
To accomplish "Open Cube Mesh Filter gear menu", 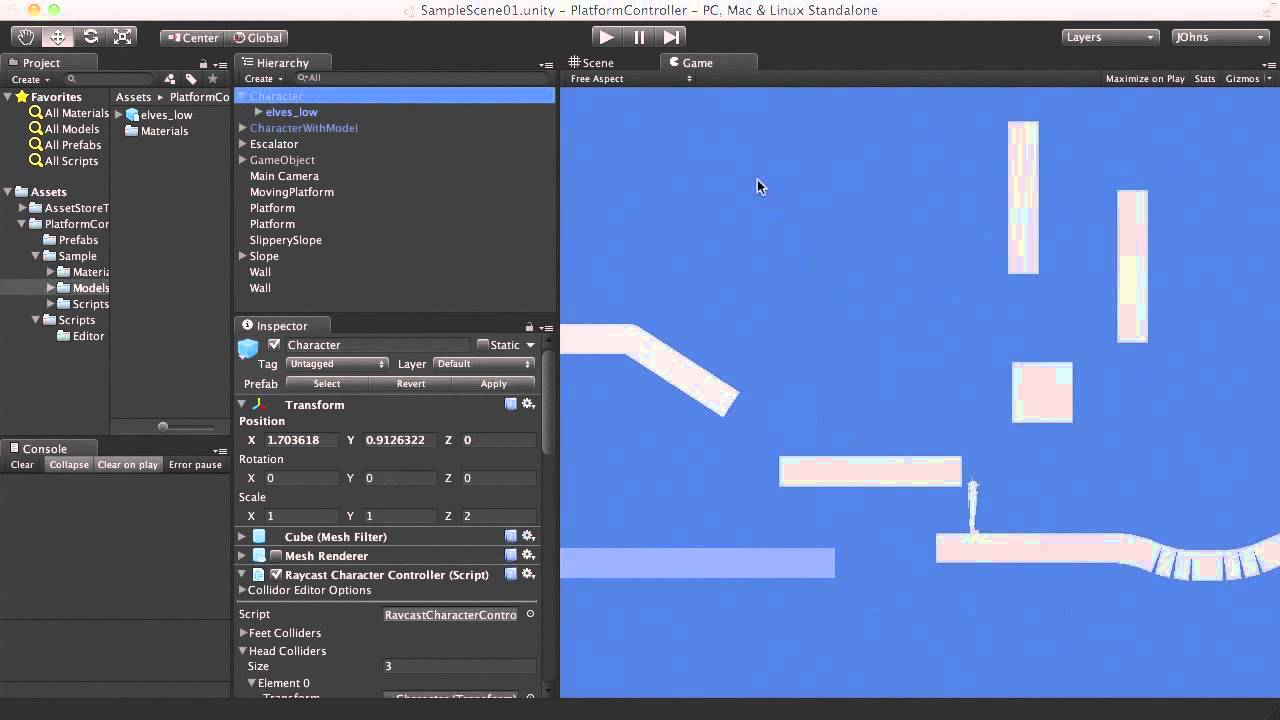I will (x=529, y=536).
